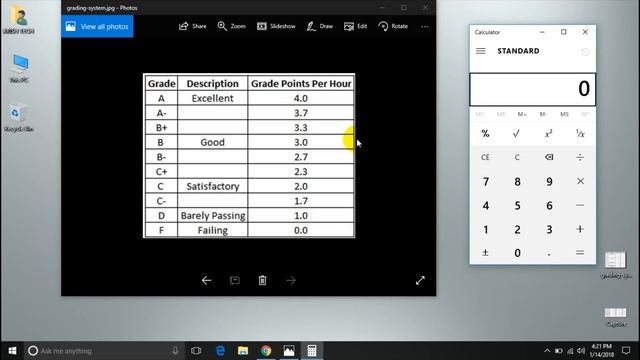Click the filmstrip icon below photo
Image resolution: width=640 pixels, height=360 pixels.
(x=235, y=280)
